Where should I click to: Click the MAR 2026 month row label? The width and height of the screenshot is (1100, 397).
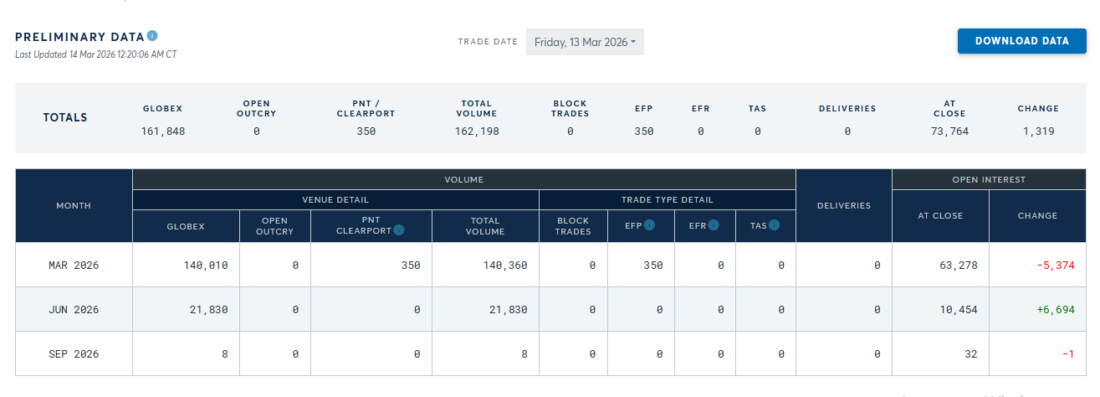click(x=74, y=265)
